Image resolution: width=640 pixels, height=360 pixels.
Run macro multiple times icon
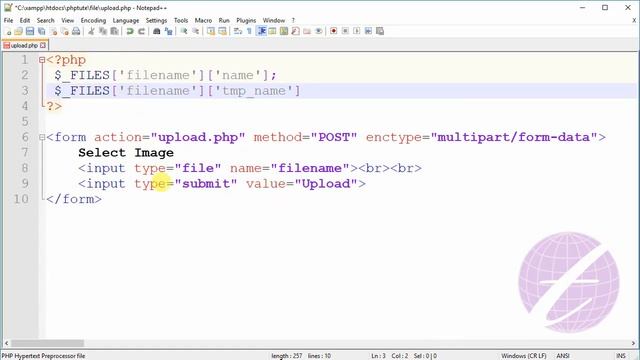pos(368,31)
